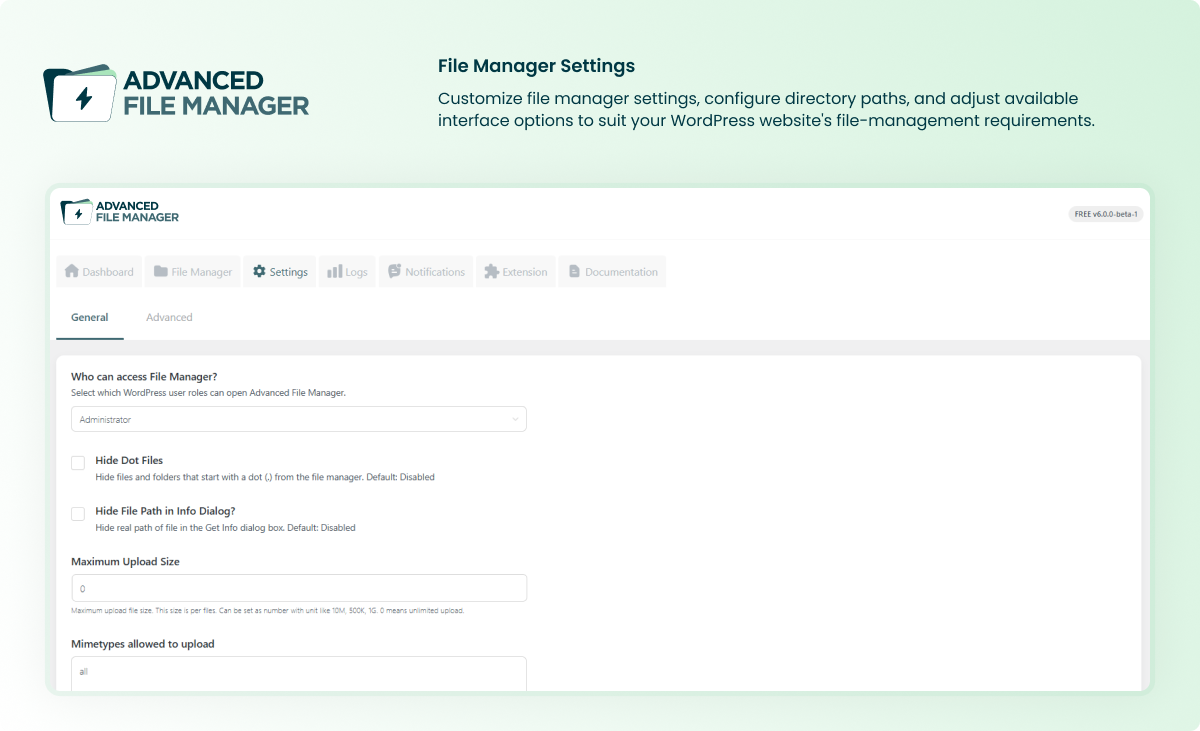Click the 'Maximum upload file size' help text

[267, 610]
